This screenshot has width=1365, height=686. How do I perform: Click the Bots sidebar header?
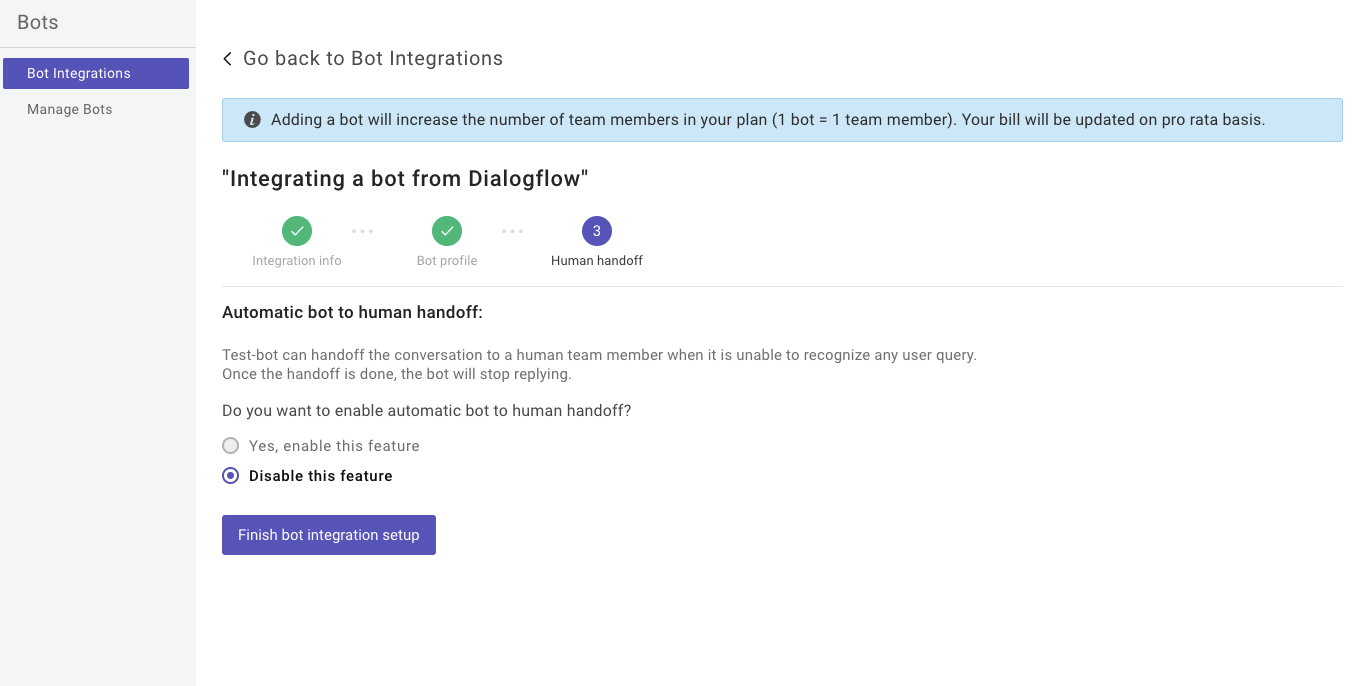coord(38,22)
